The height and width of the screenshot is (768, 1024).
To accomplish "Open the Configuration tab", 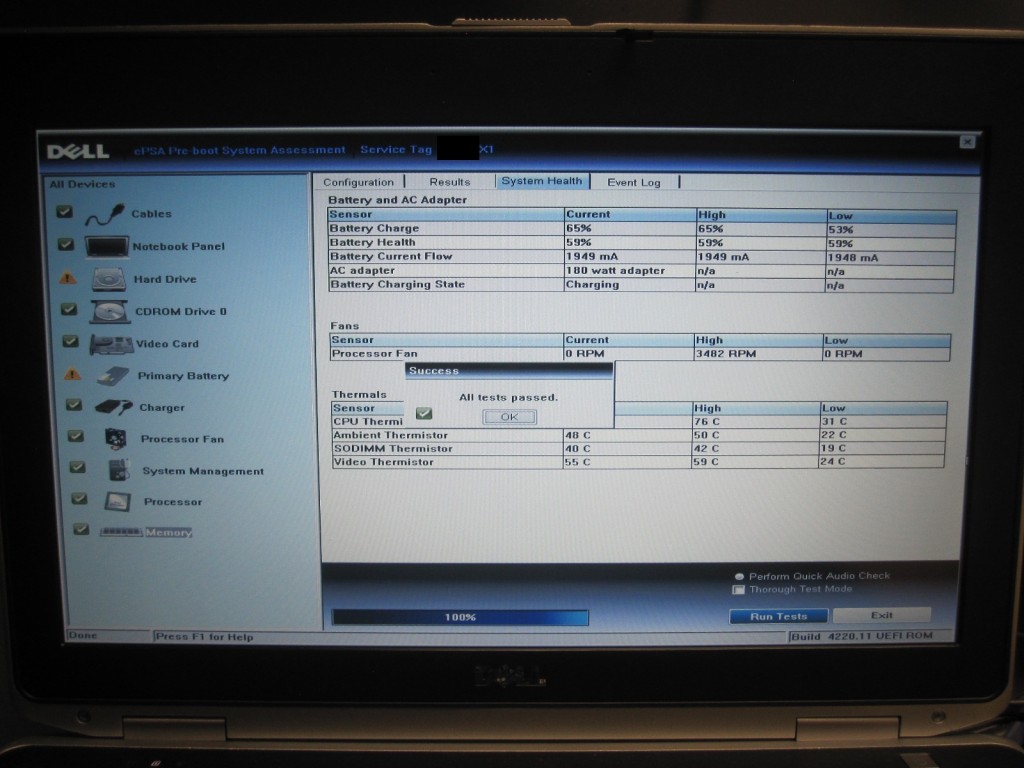I will (359, 182).
